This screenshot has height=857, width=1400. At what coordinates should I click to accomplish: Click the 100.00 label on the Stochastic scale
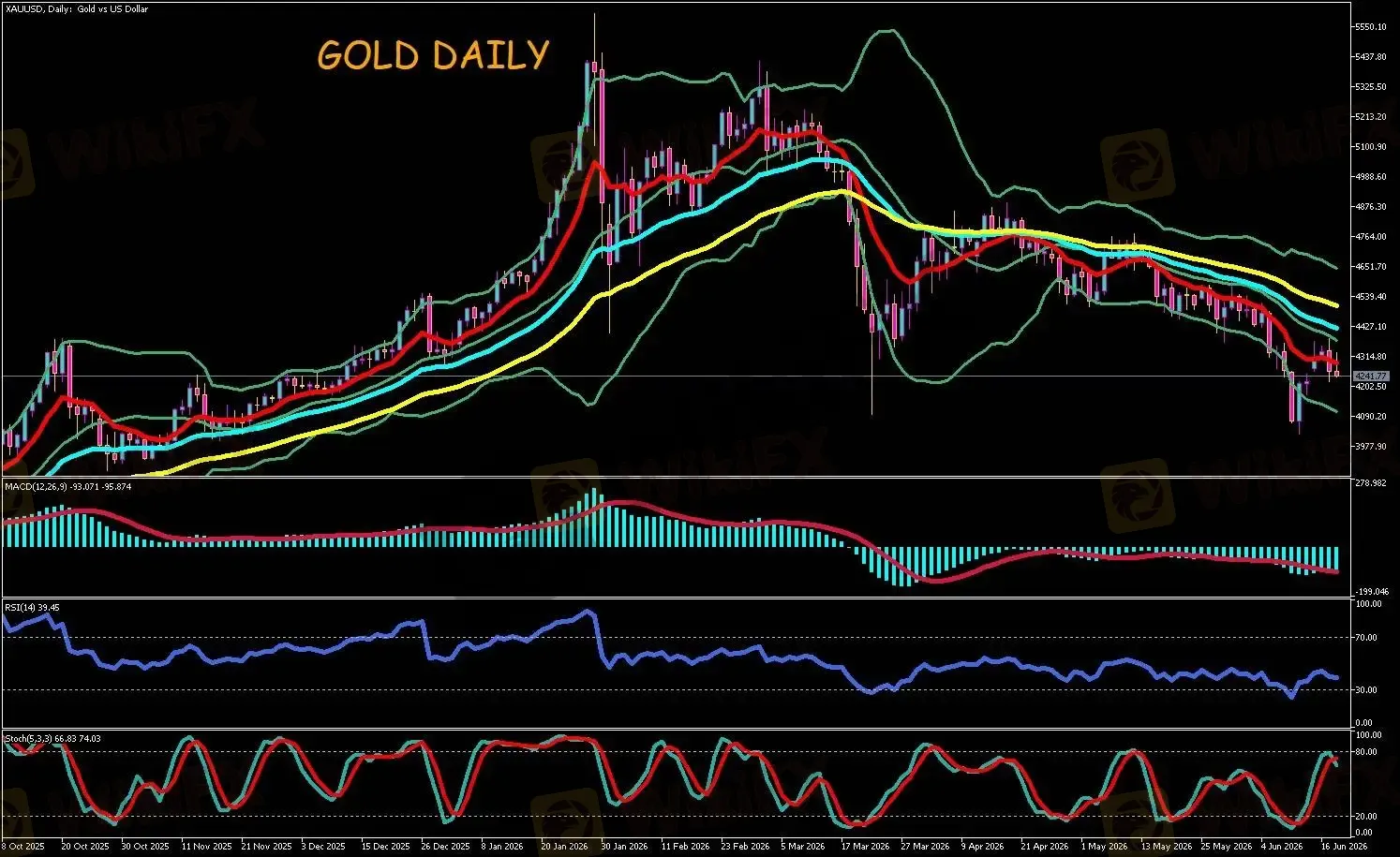coord(1369,735)
